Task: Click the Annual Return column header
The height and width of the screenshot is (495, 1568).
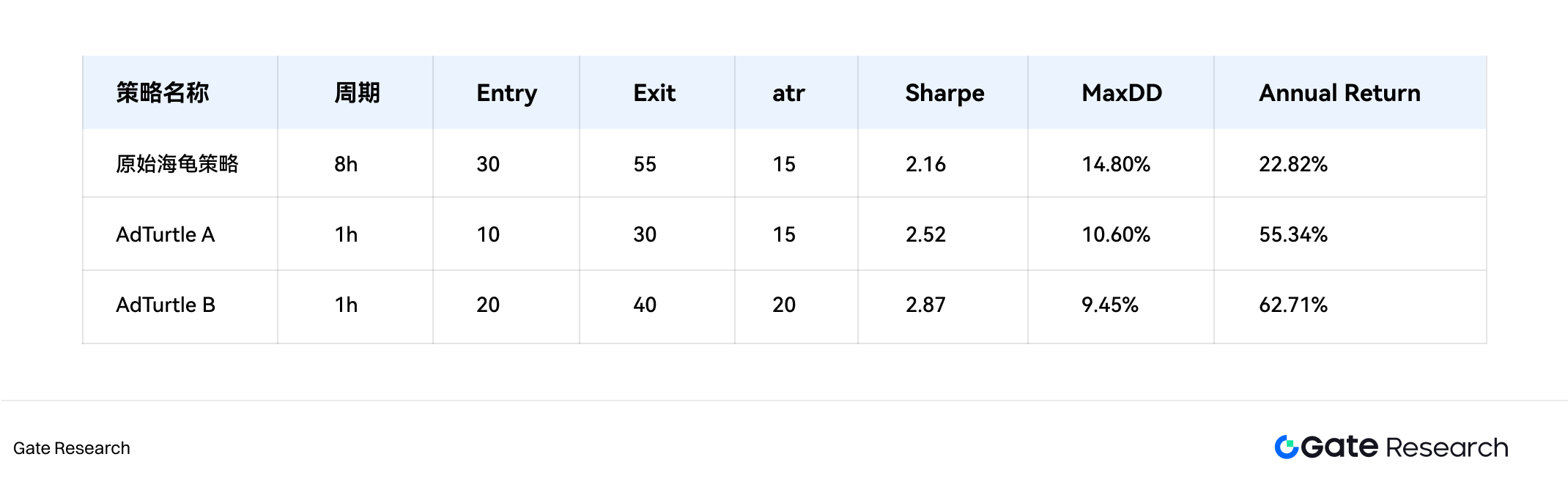Action: coord(1339,93)
